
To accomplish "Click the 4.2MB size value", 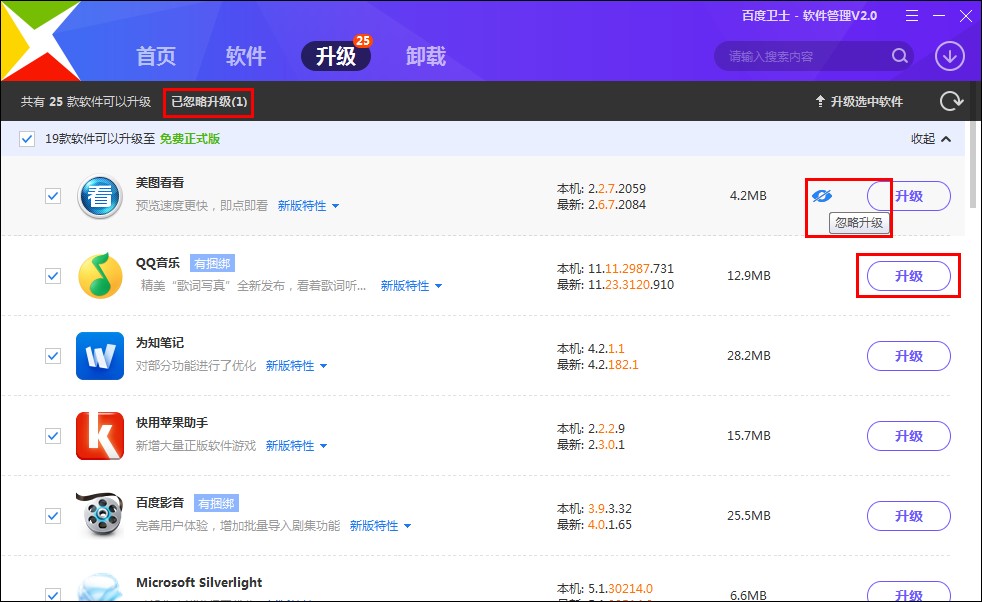I will [748, 195].
